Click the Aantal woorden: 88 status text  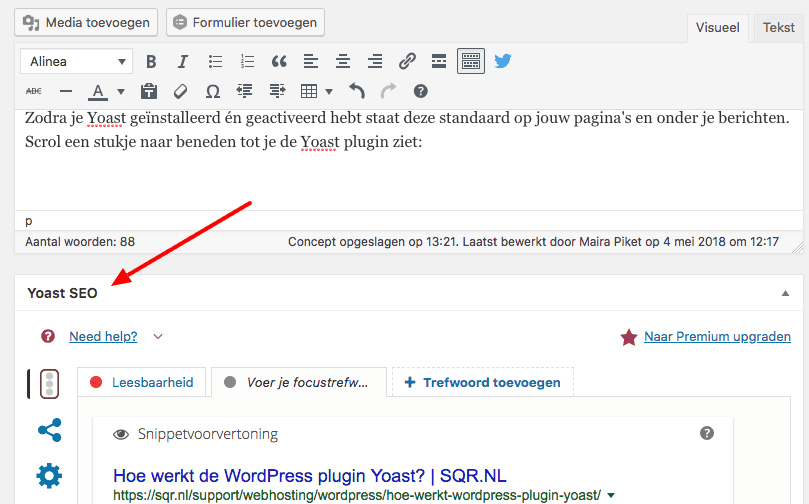click(80, 241)
